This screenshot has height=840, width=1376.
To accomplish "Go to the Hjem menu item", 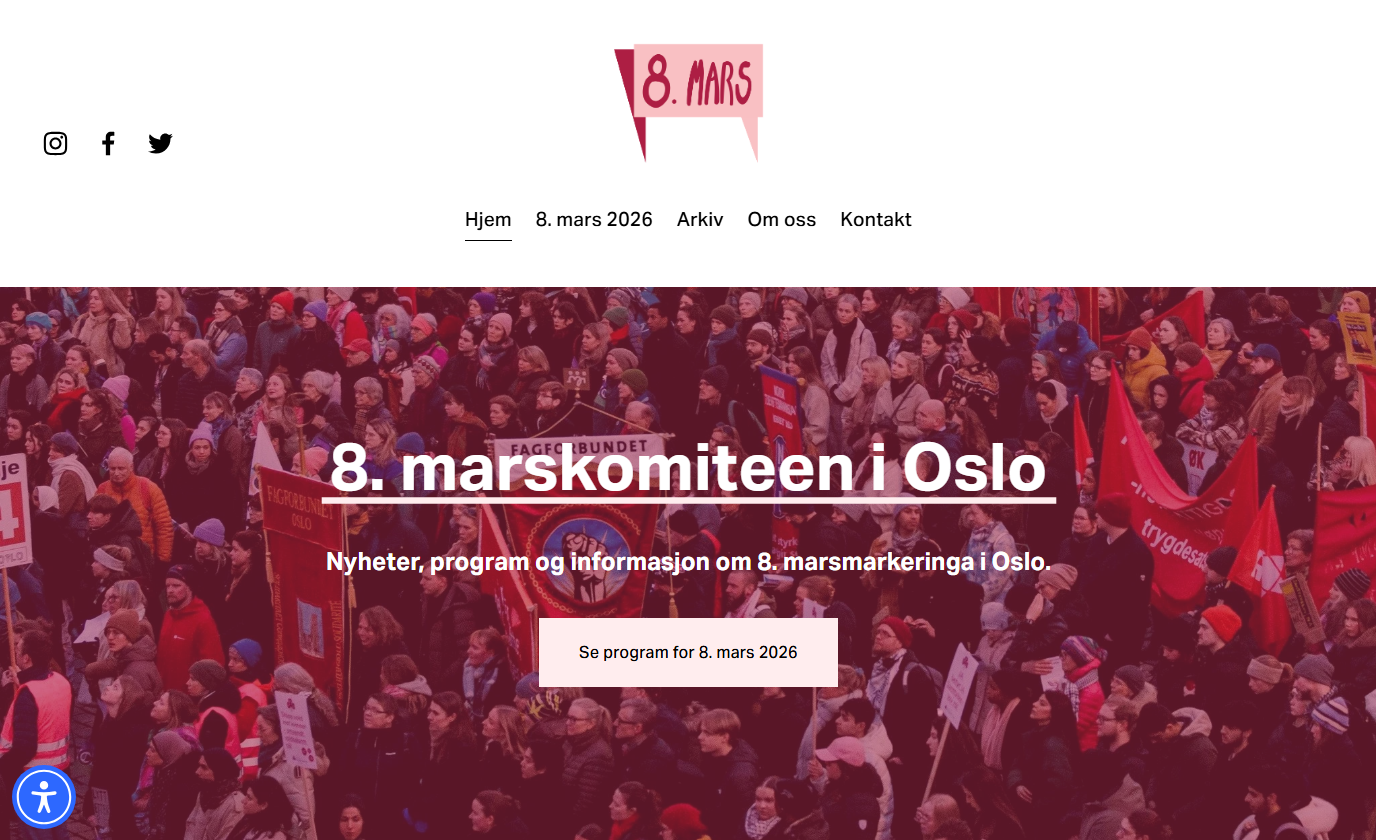I will tap(488, 219).
